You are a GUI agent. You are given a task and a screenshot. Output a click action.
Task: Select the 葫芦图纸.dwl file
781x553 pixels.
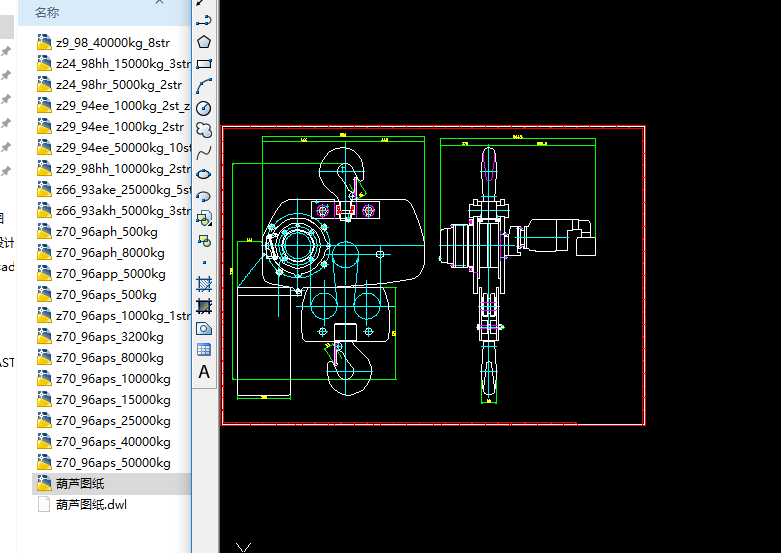[91, 505]
